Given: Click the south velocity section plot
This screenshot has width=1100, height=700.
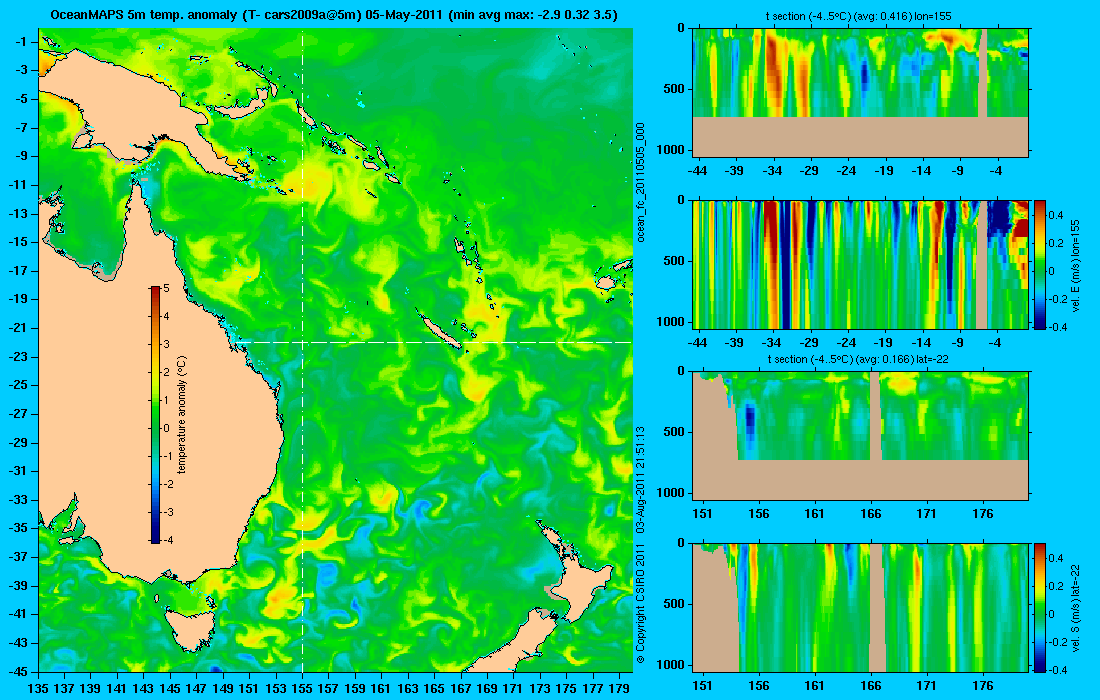Looking at the screenshot, I should point(861,607).
